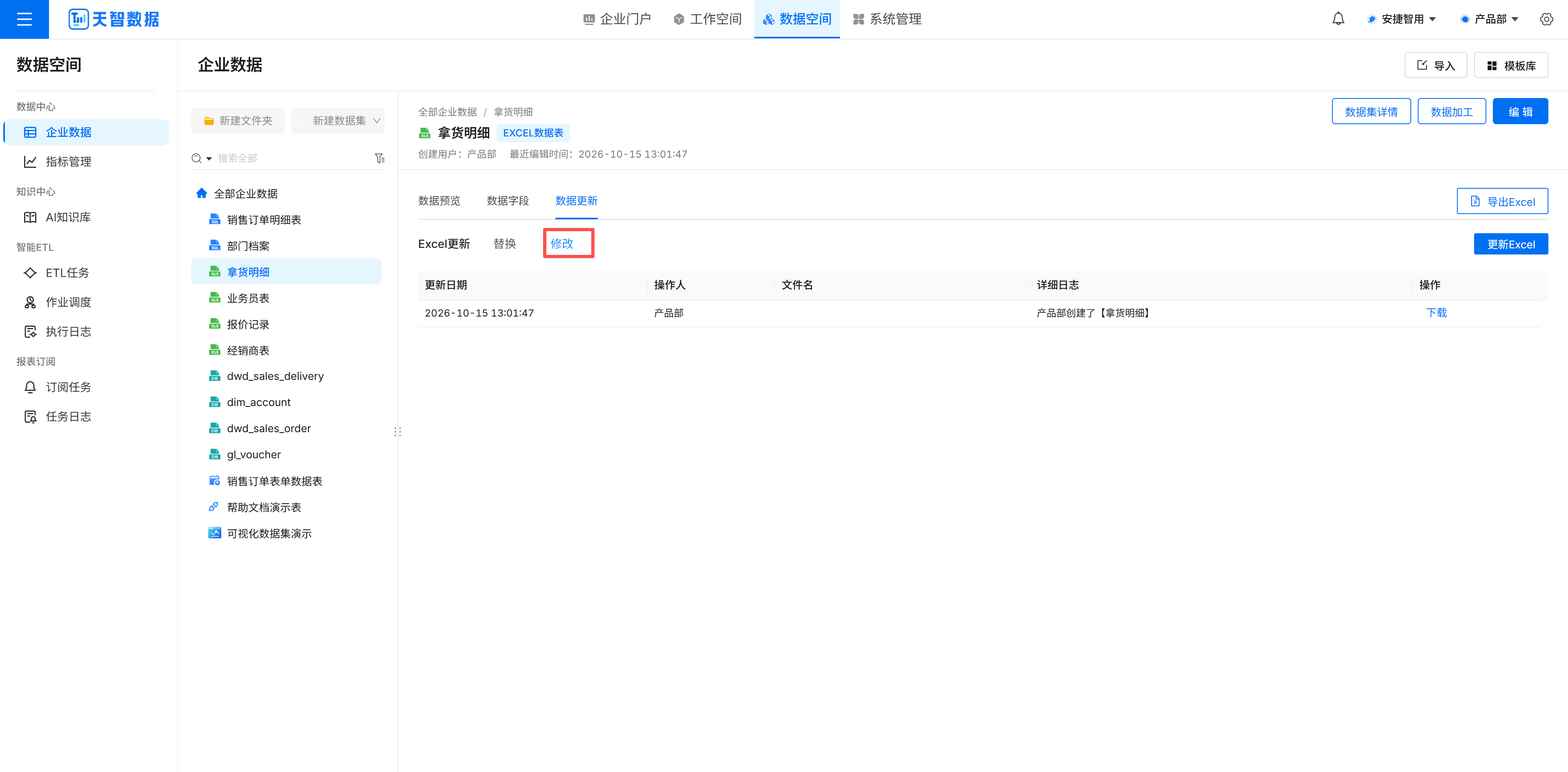The height and width of the screenshot is (772, 1568).
Task: Click the 导出Excel button
Action: tap(1502, 201)
